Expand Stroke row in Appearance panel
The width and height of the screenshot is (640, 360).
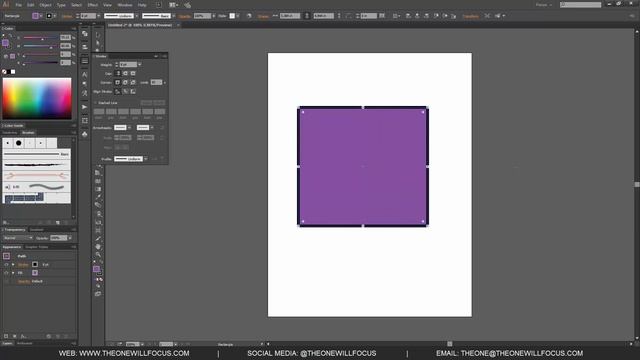coord(13,264)
